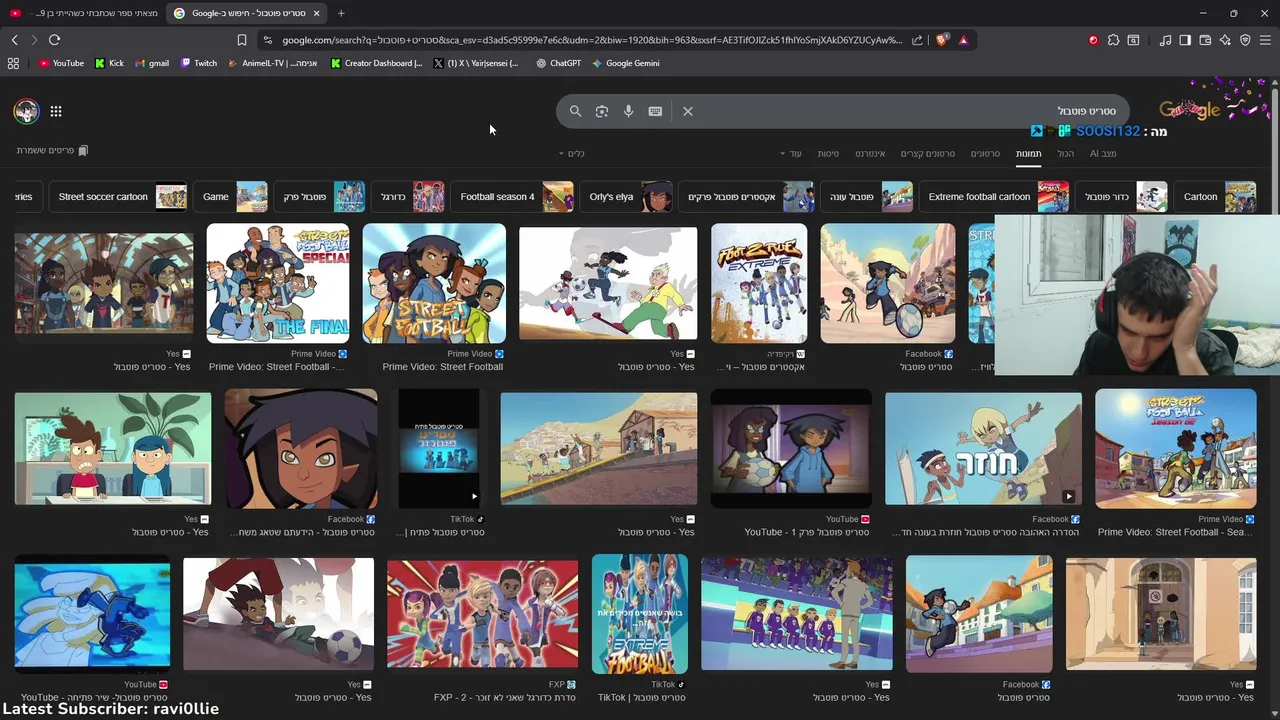Open the music playlist icon
The height and width of the screenshot is (720, 1280).
coord(1165,40)
